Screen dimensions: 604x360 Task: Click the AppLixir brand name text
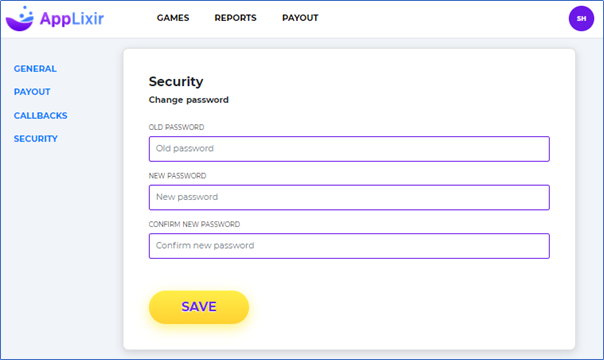point(72,18)
